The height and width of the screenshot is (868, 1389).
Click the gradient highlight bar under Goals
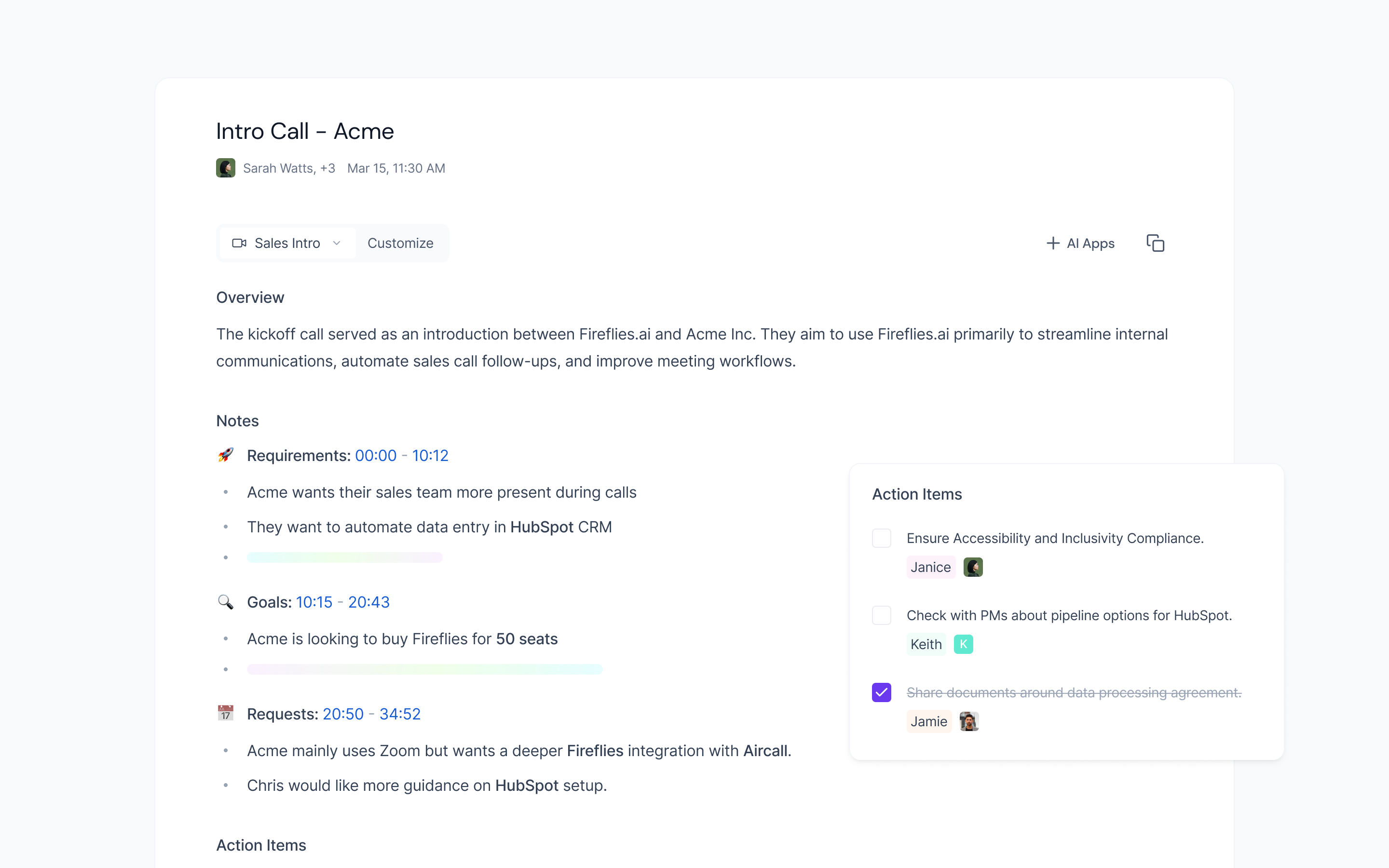pyautogui.click(x=424, y=669)
